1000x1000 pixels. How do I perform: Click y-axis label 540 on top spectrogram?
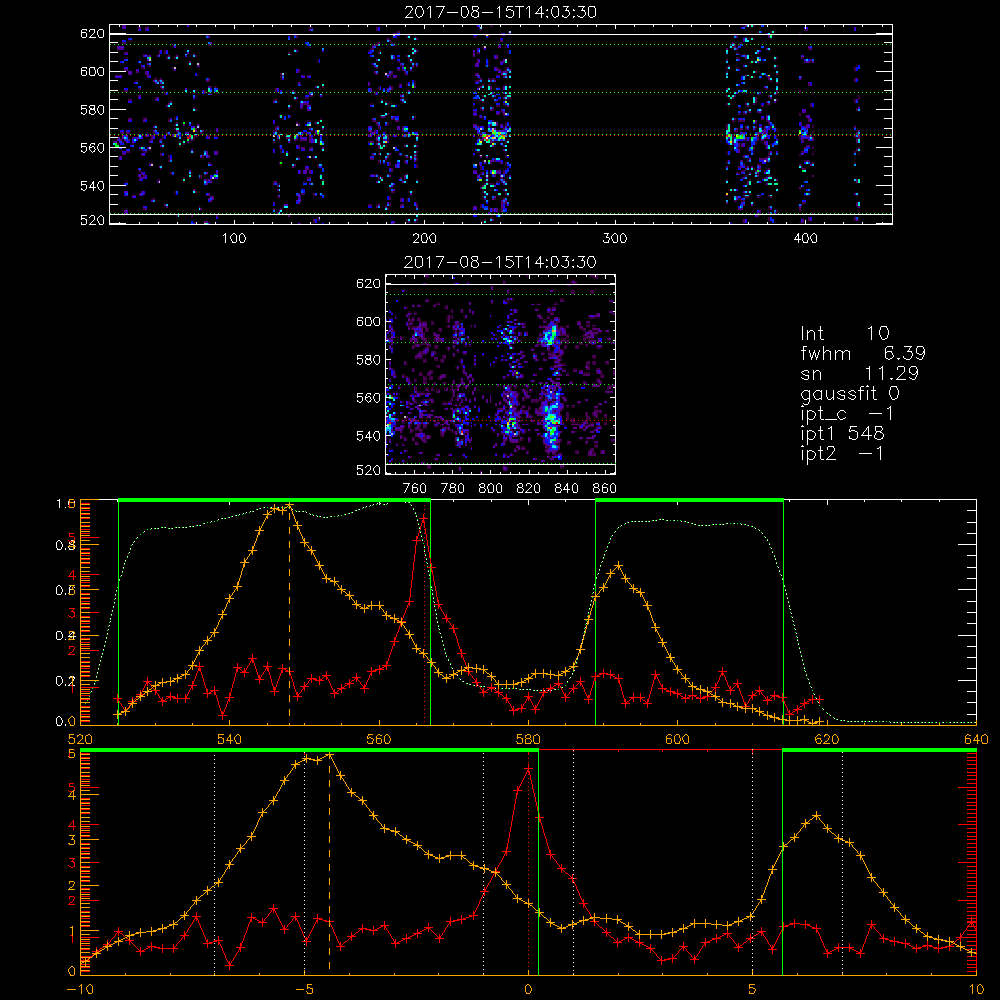[x=92, y=186]
